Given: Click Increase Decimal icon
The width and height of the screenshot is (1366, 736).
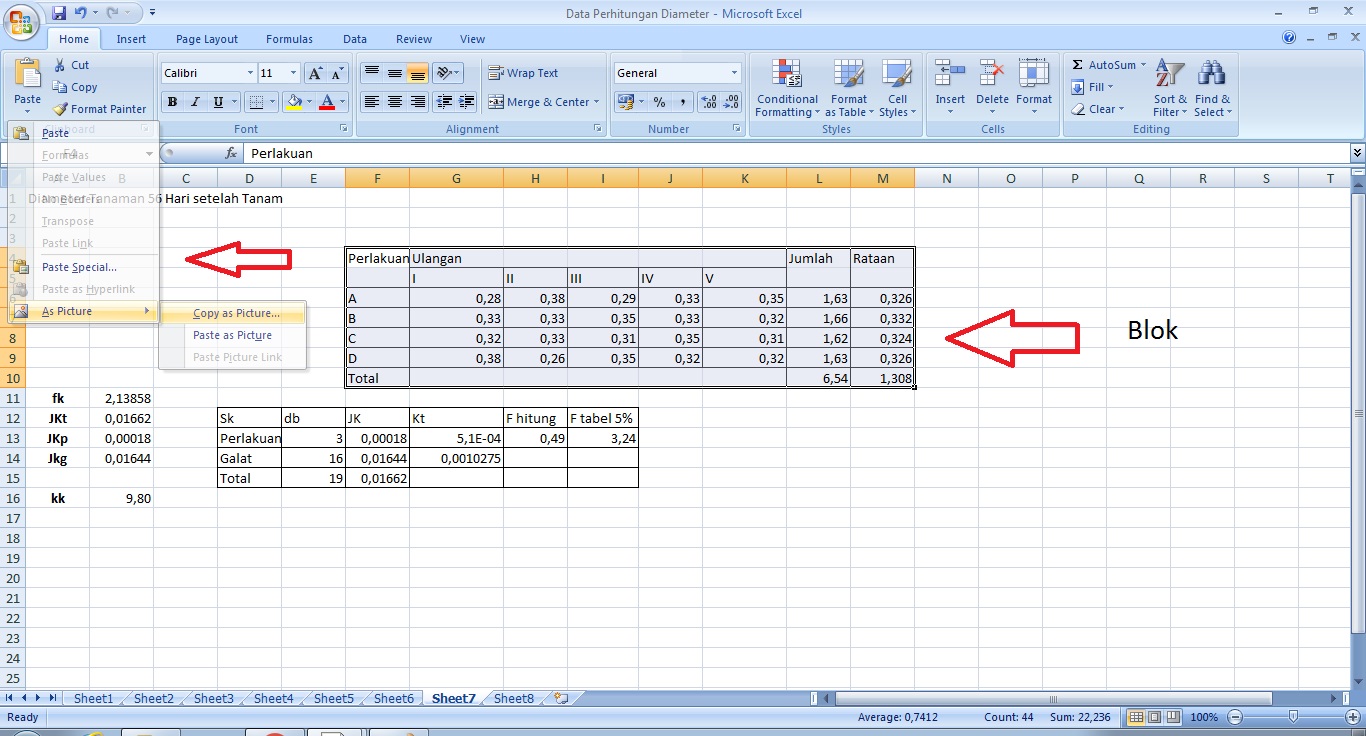Looking at the screenshot, I should pyautogui.click(x=709, y=102).
